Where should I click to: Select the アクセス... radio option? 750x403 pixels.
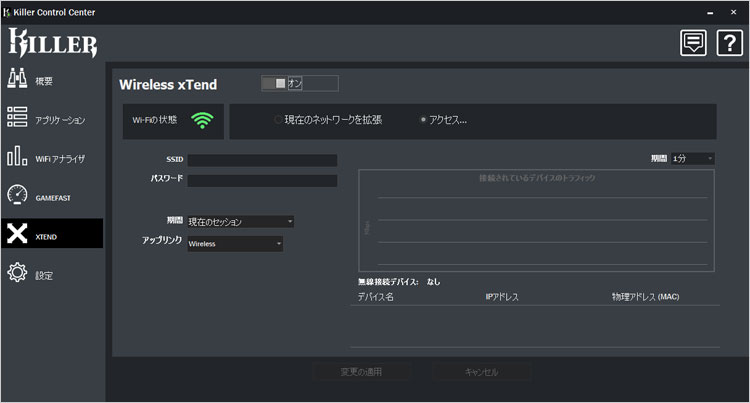coord(443,120)
